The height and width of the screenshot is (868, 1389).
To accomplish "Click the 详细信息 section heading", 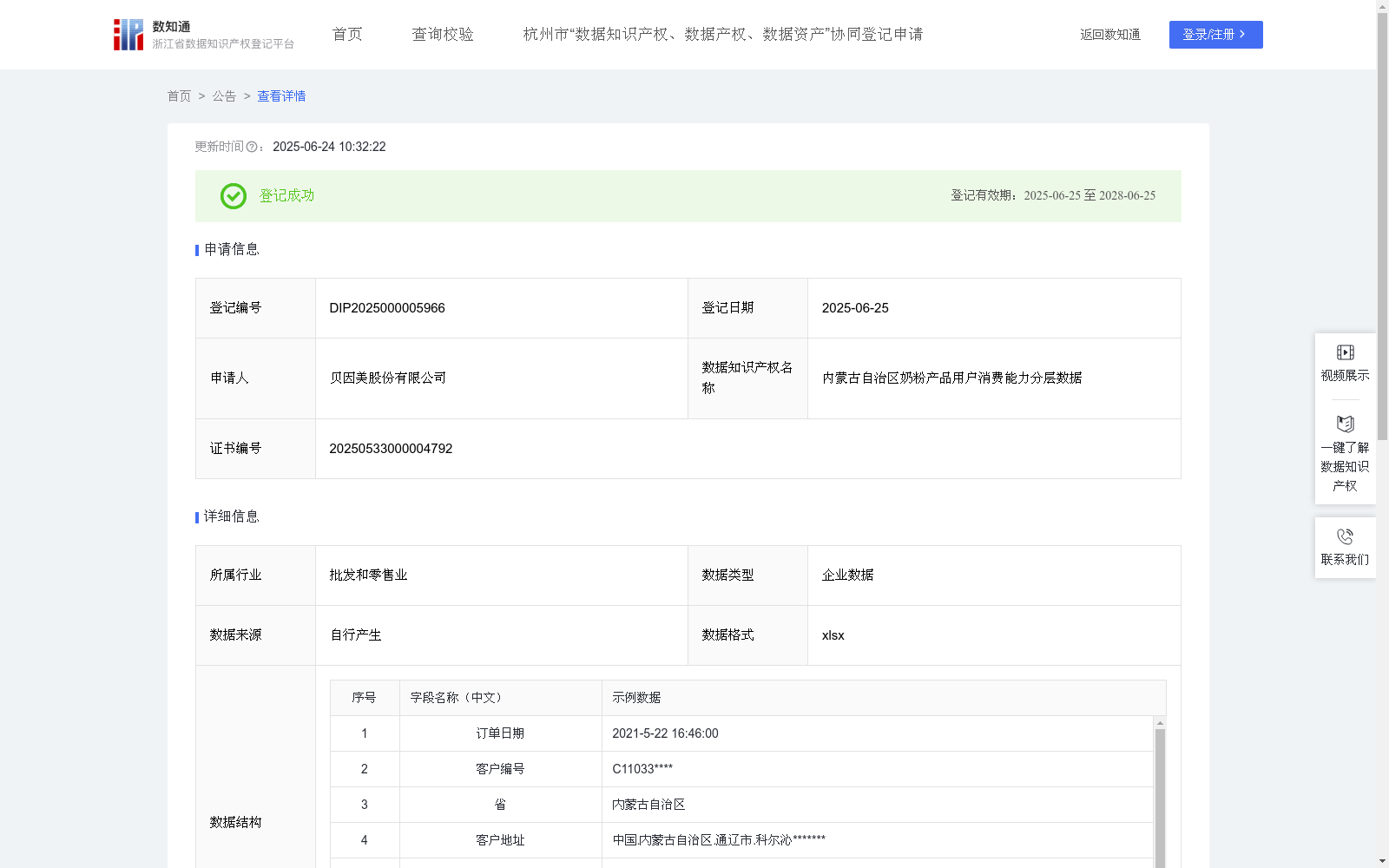I will click(232, 516).
